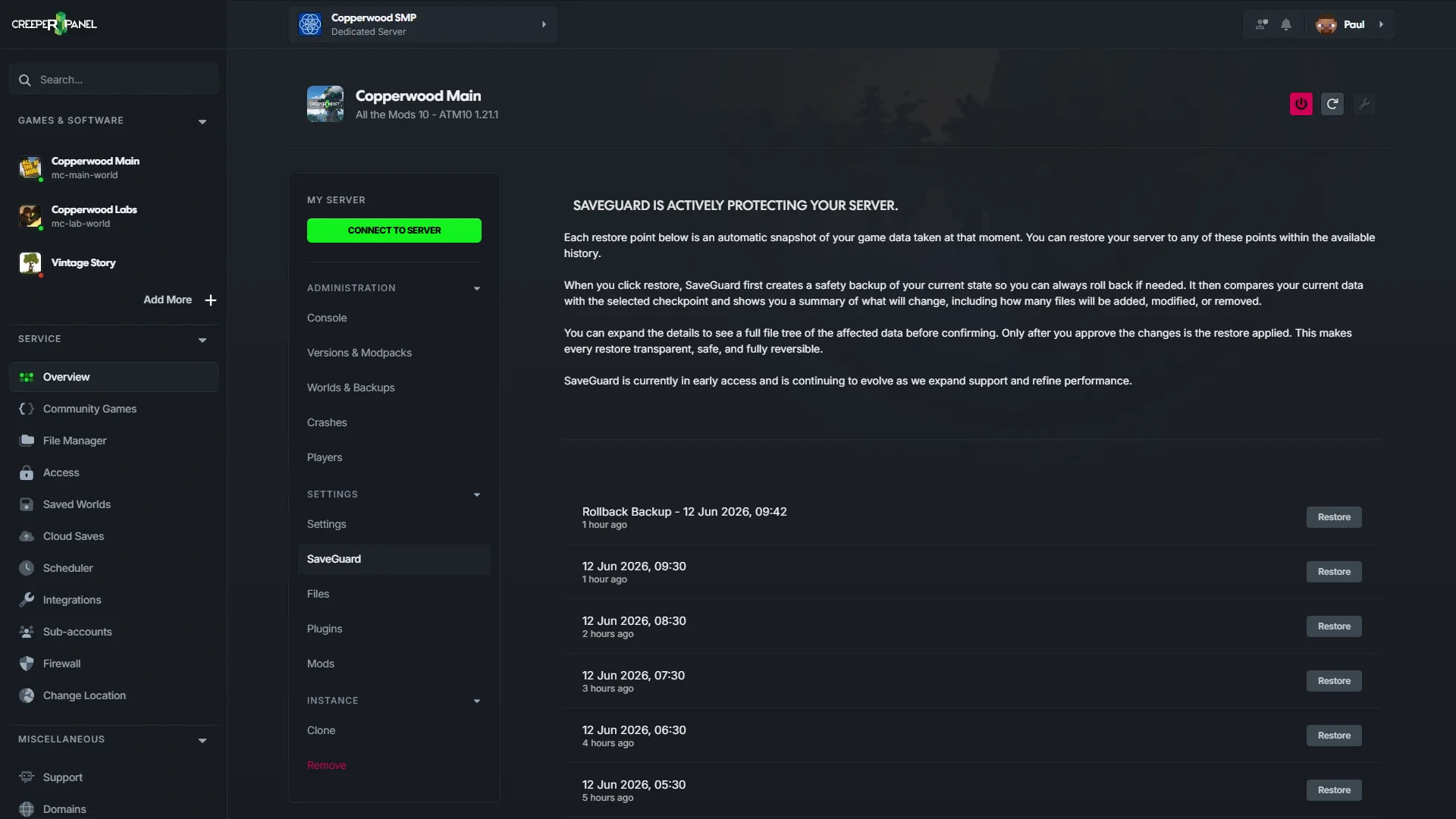Go to Worlds & Backups
1456x819 pixels.
coord(351,388)
